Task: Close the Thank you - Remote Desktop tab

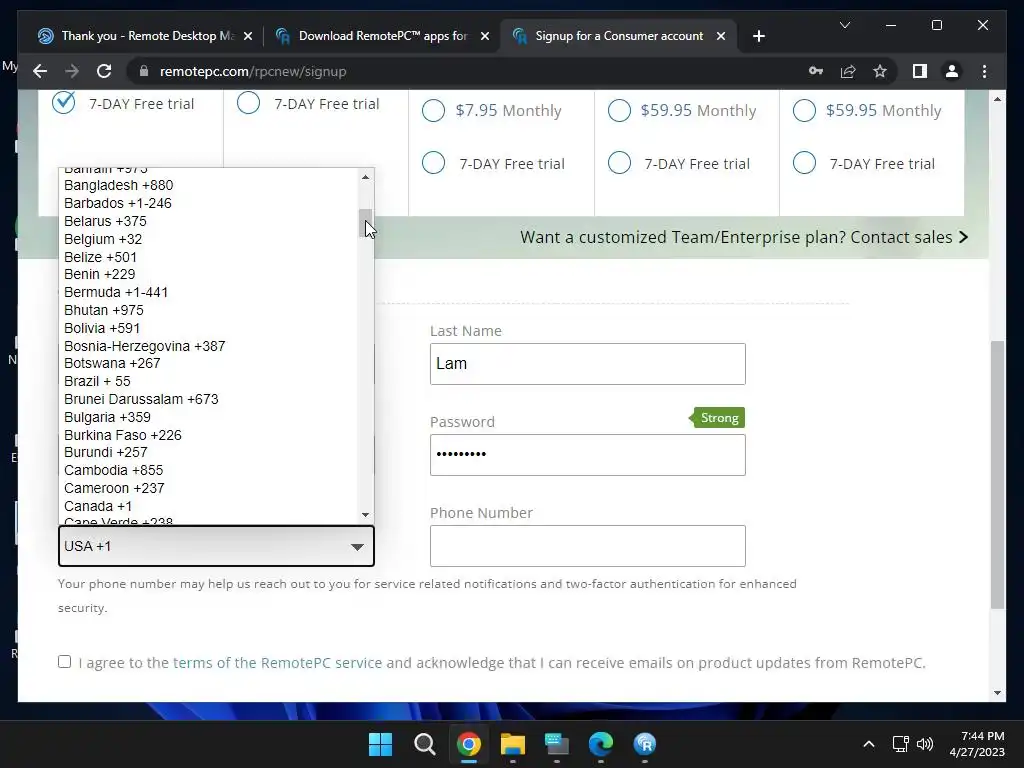Action: [248, 36]
